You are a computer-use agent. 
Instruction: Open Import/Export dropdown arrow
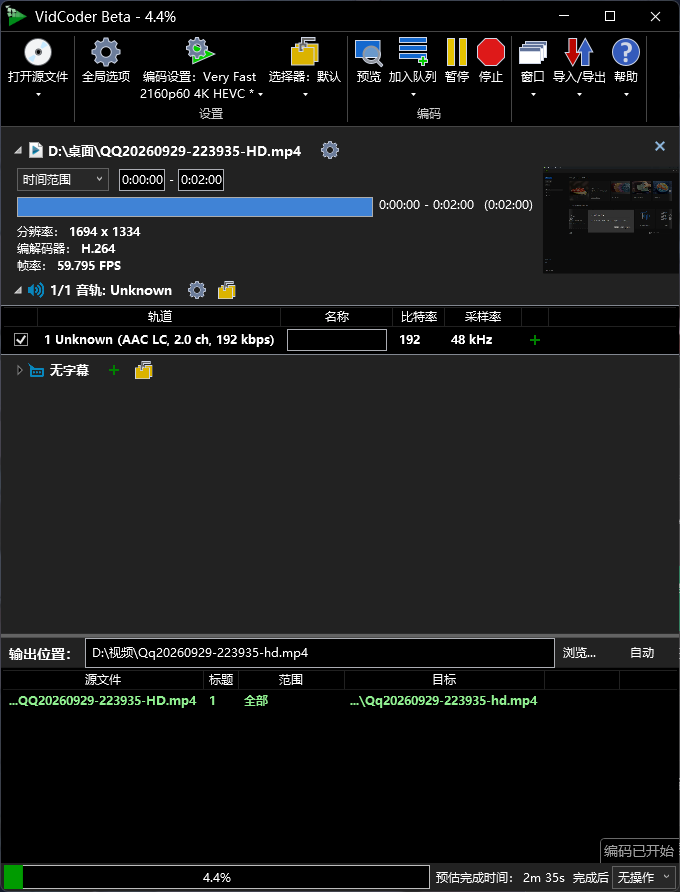(x=579, y=94)
